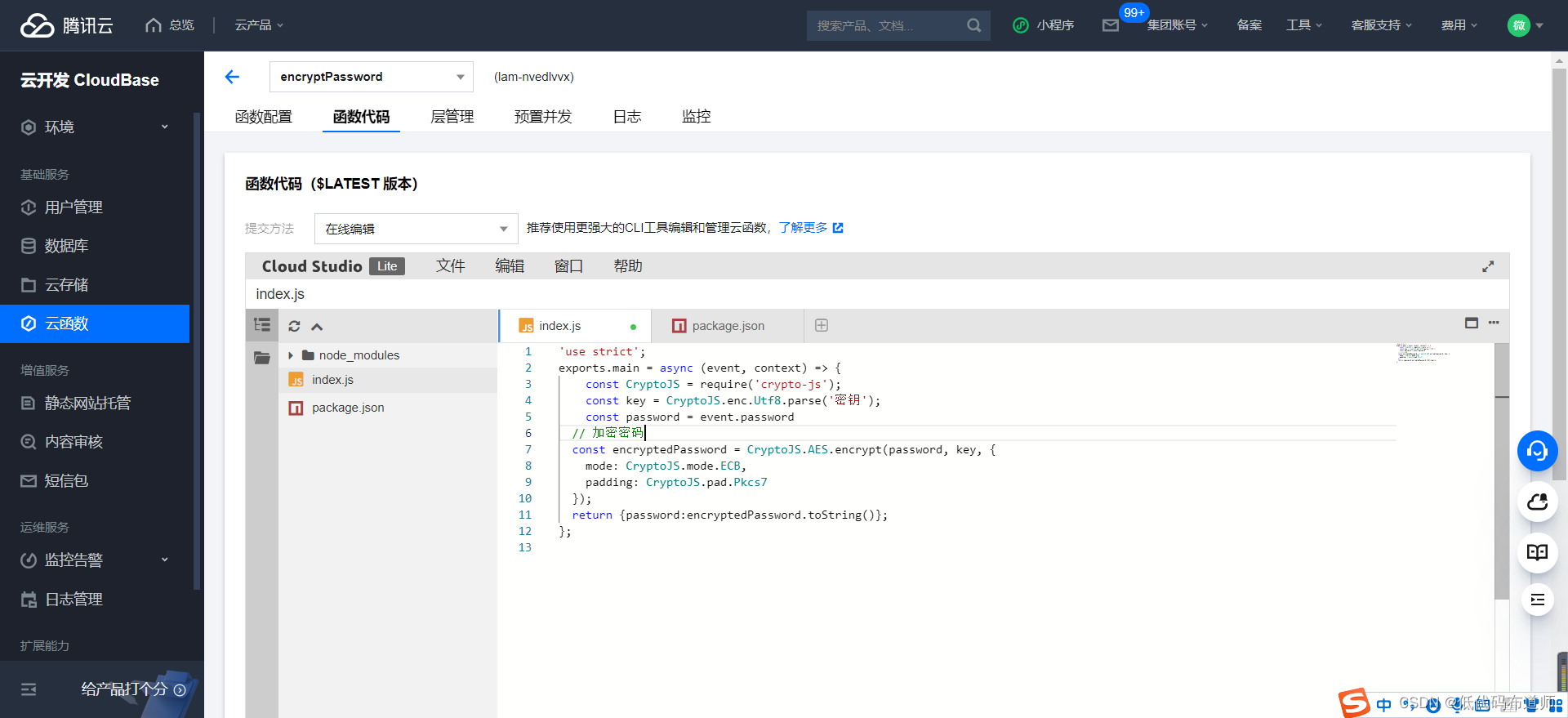Switch to the 函数配置 tab

(x=263, y=117)
